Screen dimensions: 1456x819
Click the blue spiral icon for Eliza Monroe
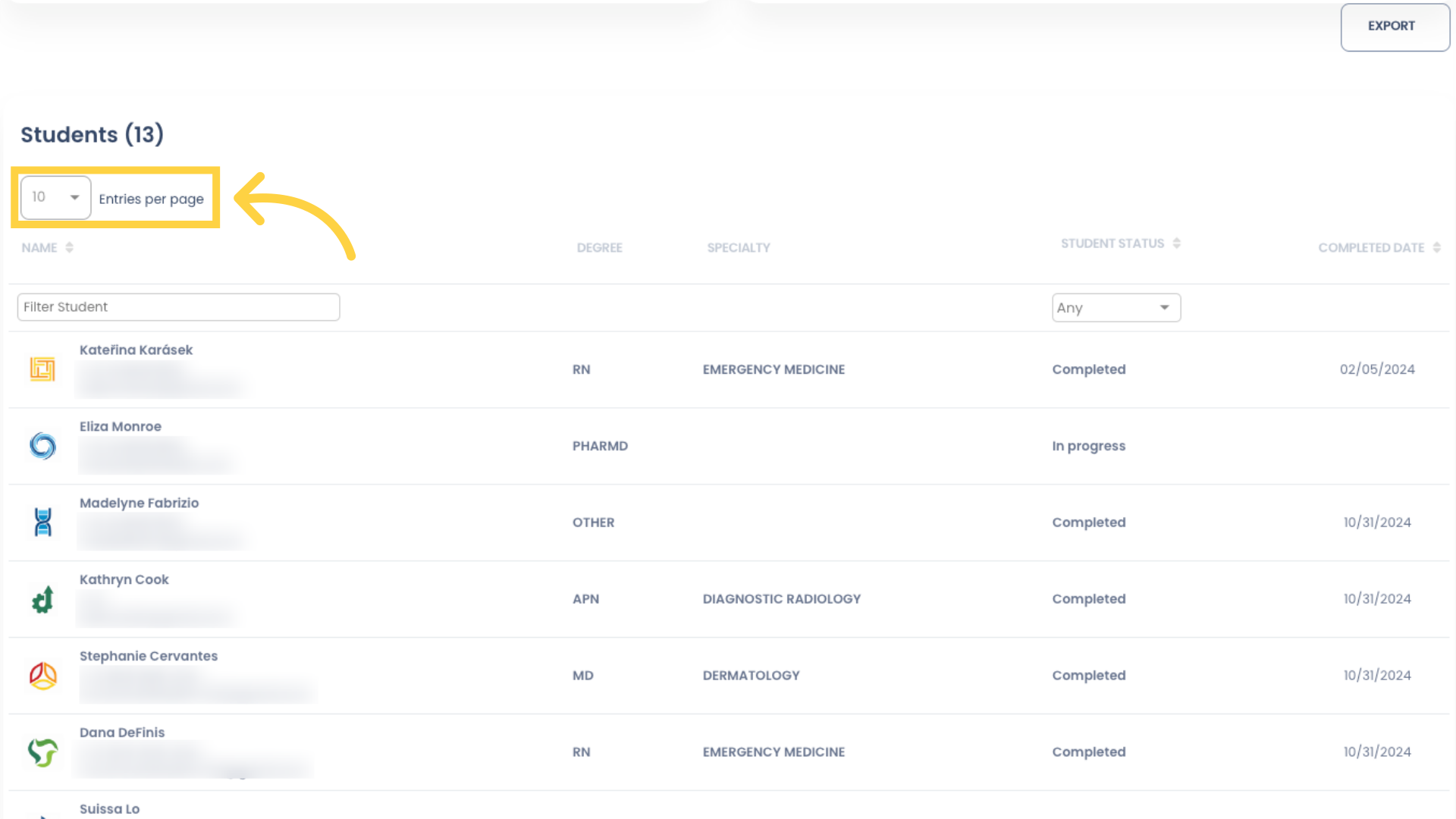[42, 445]
